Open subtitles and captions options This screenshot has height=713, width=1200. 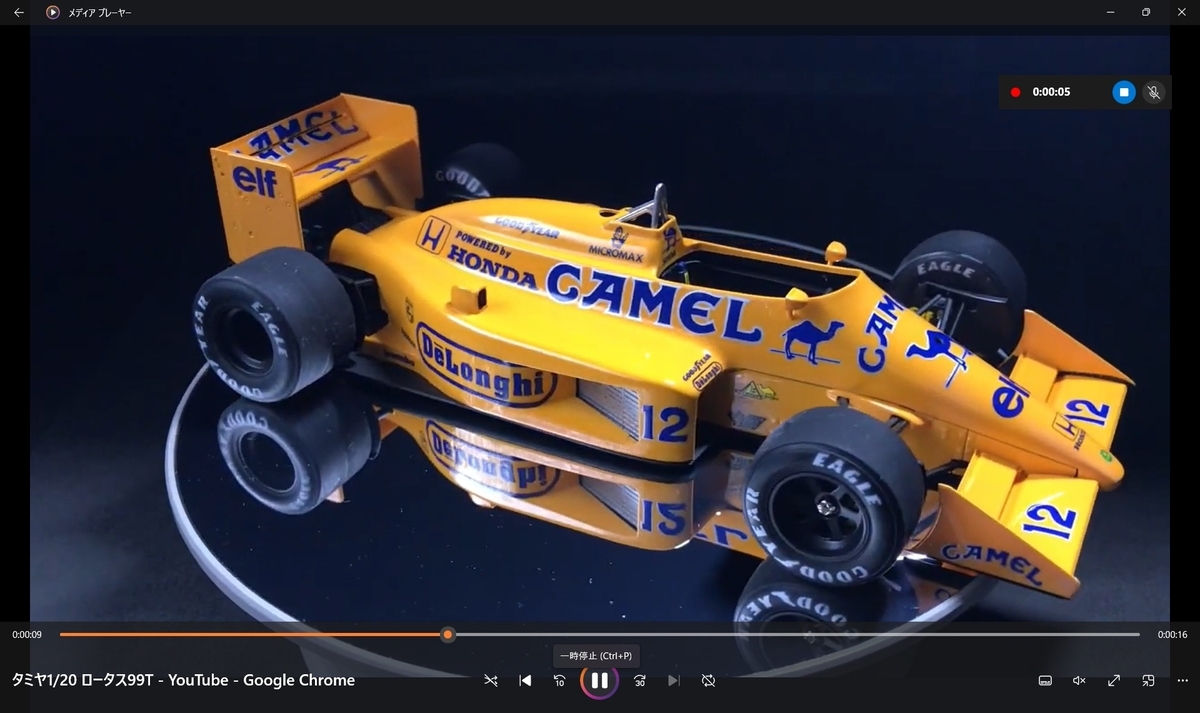pyautogui.click(x=1045, y=680)
